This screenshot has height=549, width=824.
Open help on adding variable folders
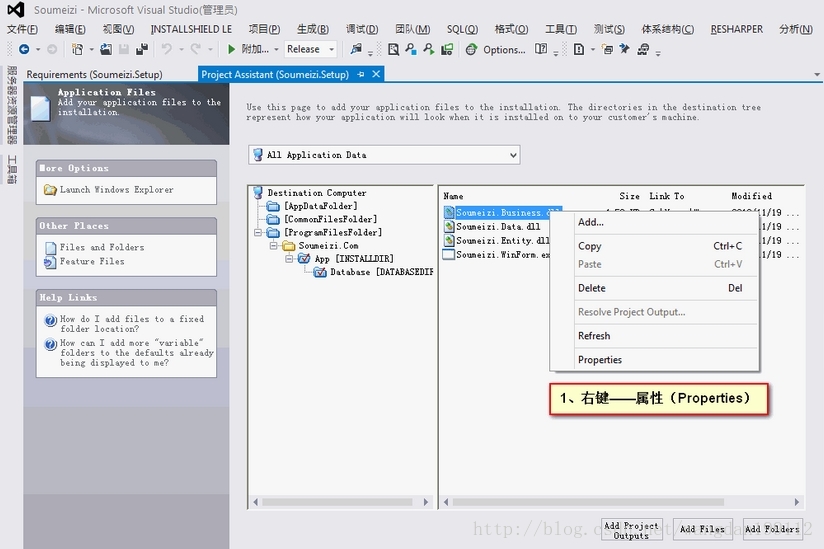(x=137, y=353)
